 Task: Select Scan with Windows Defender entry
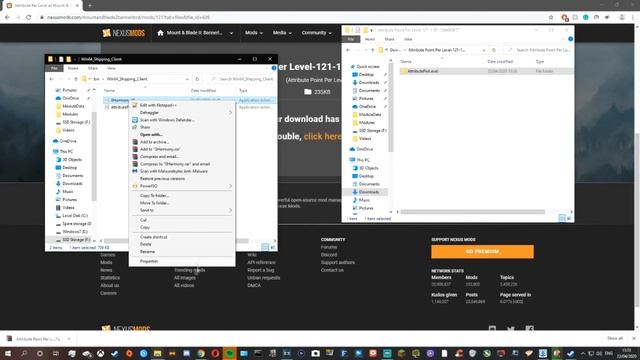coord(167,120)
